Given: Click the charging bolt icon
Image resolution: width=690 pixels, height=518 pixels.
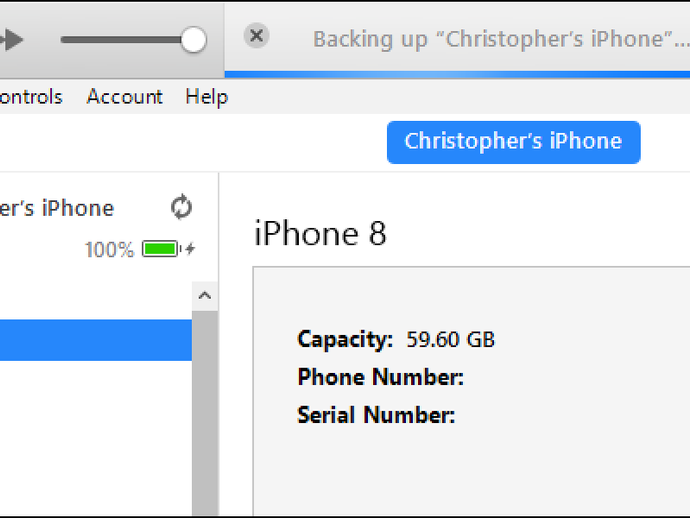Looking at the screenshot, I should (191, 249).
